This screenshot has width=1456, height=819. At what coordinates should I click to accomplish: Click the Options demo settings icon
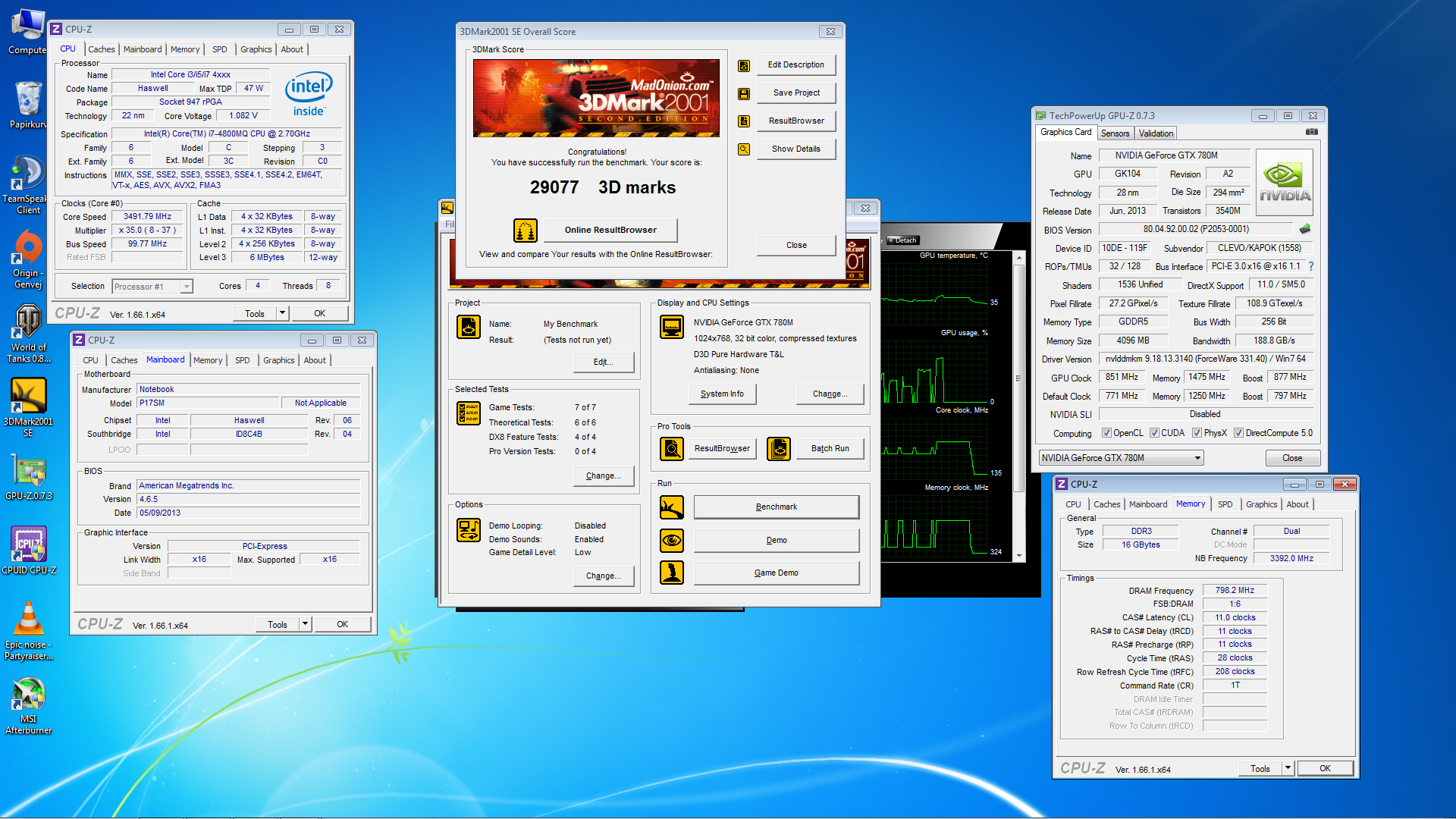coord(469,530)
